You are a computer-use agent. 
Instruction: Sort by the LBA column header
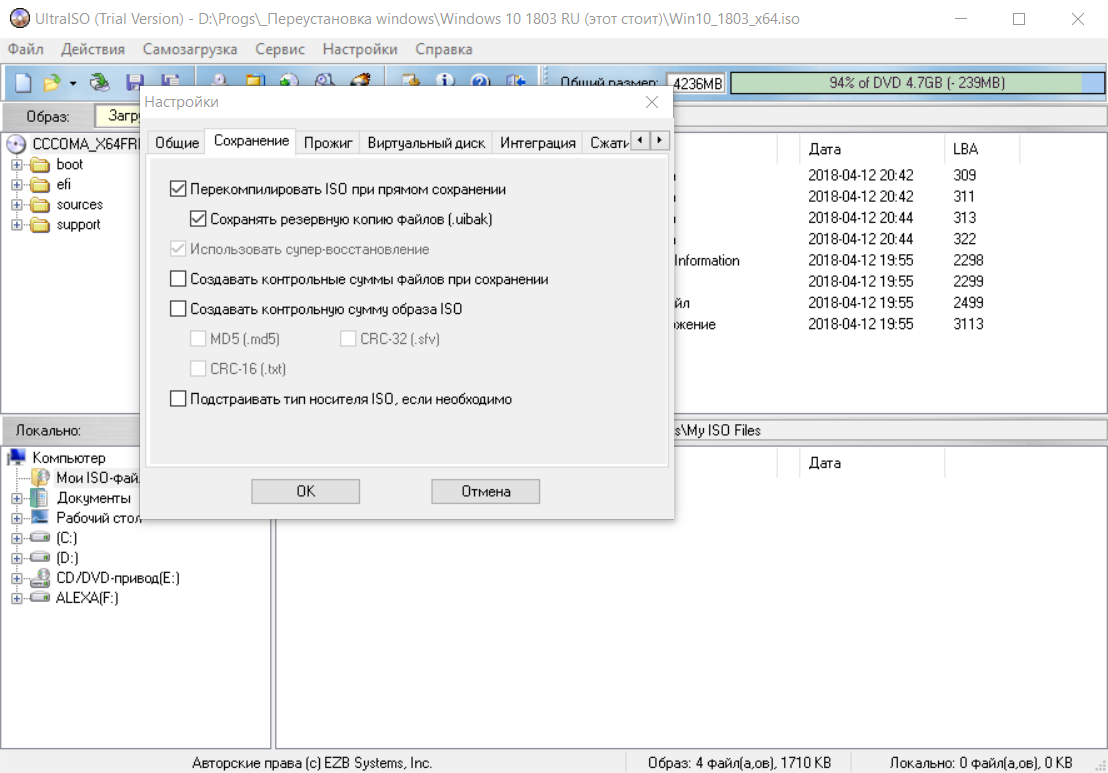pos(982,149)
